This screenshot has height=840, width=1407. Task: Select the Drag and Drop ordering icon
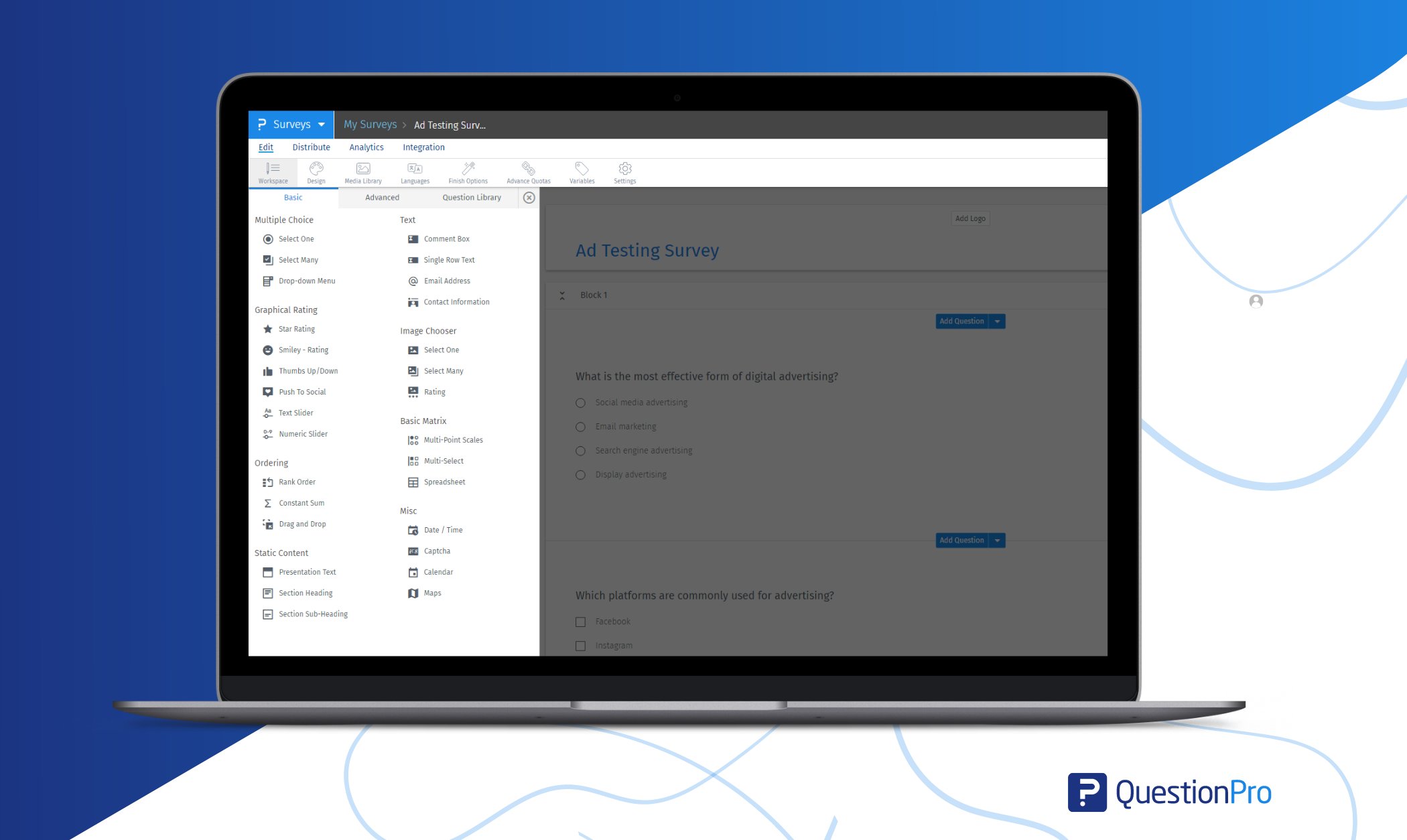(x=267, y=524)
